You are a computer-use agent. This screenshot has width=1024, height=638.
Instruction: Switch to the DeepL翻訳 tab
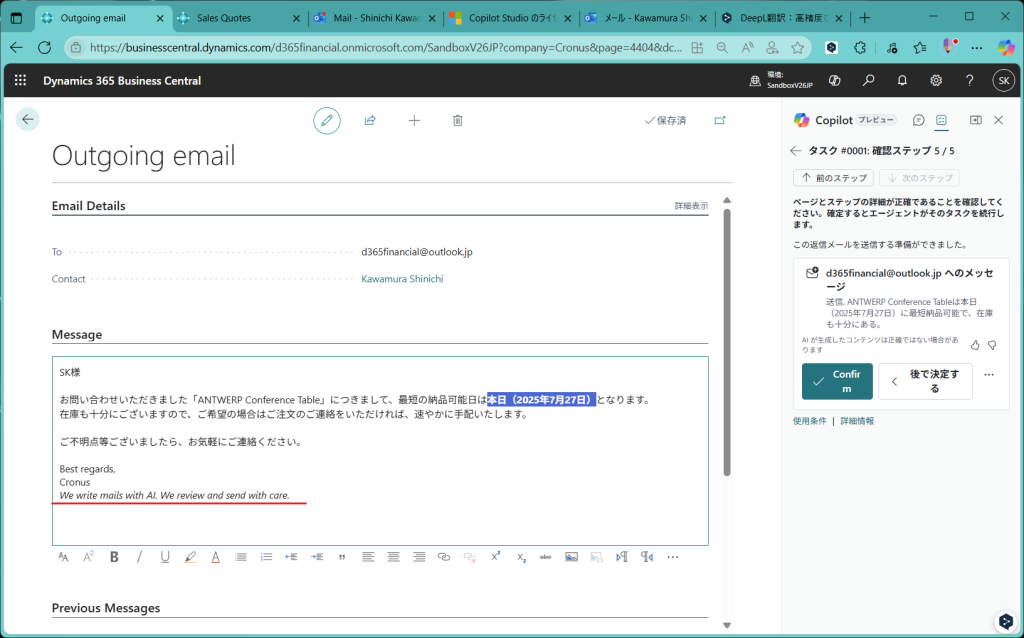[782, 18]
